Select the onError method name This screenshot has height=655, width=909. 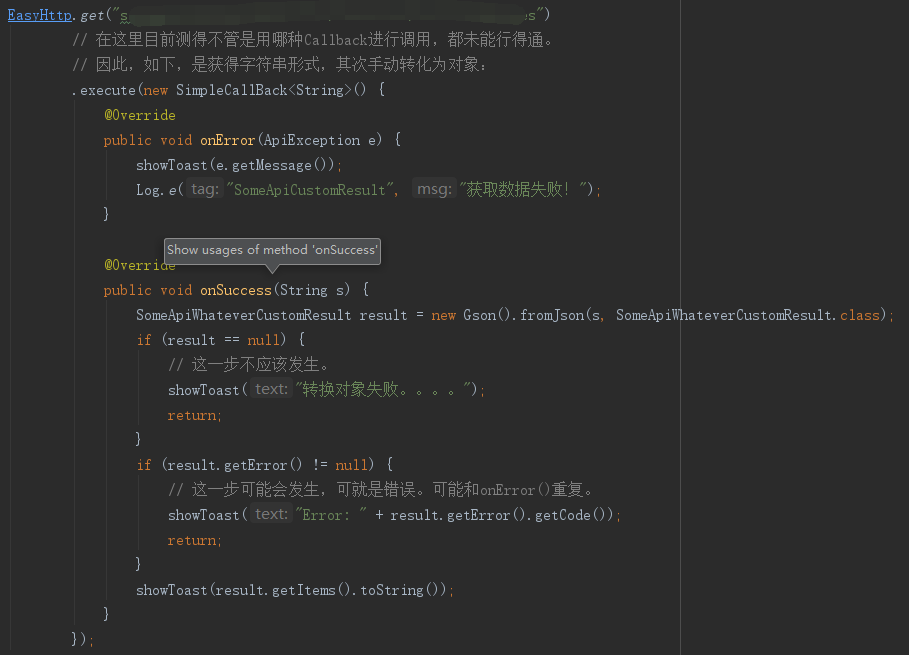tap(227, 140)
